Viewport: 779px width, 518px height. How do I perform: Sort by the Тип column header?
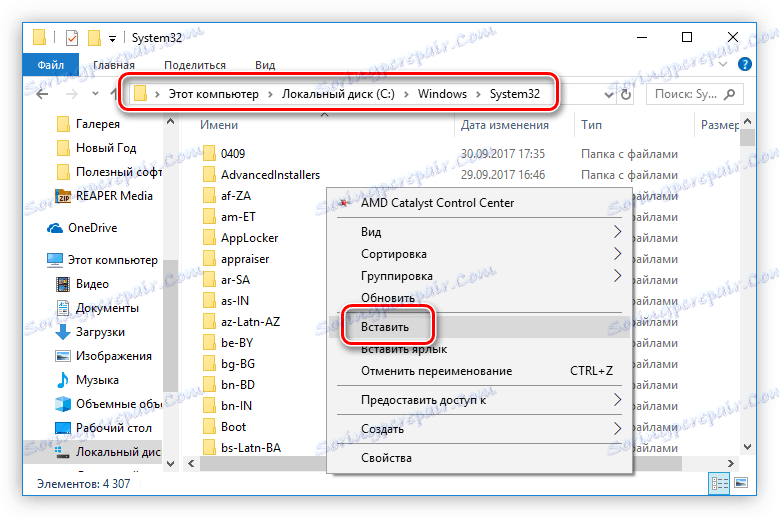(x=591, y=125)
